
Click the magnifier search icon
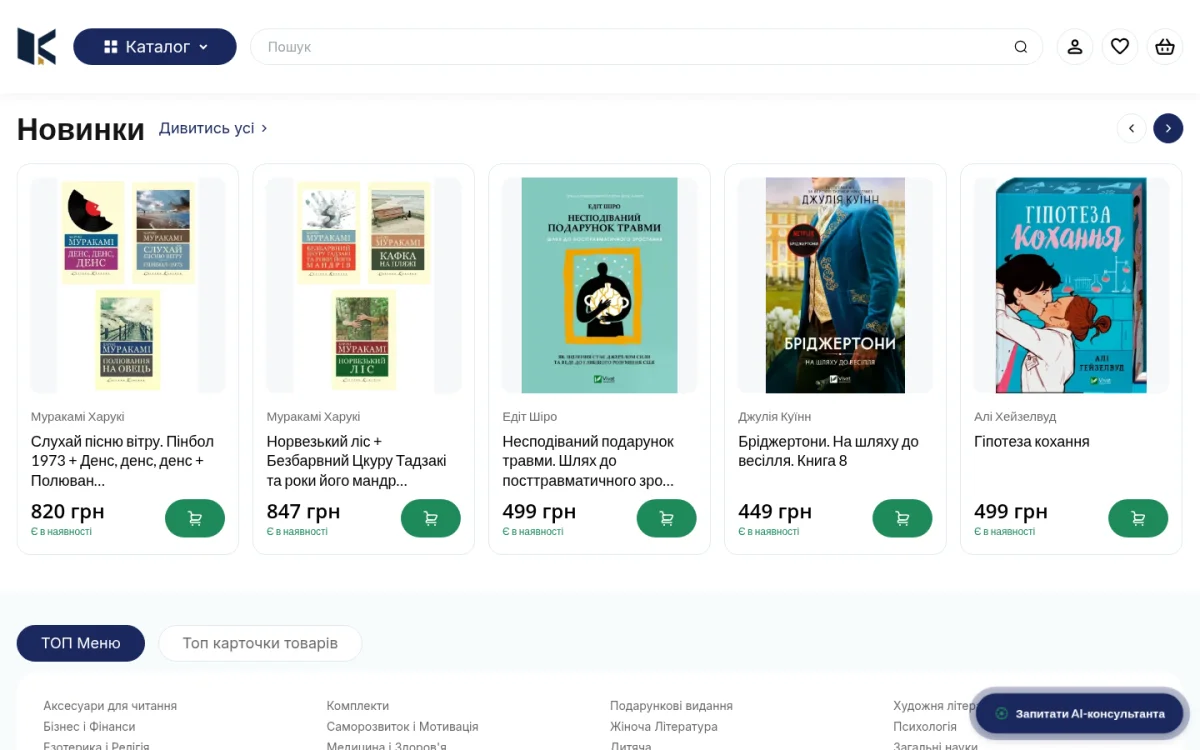(x=1021, y=47)
